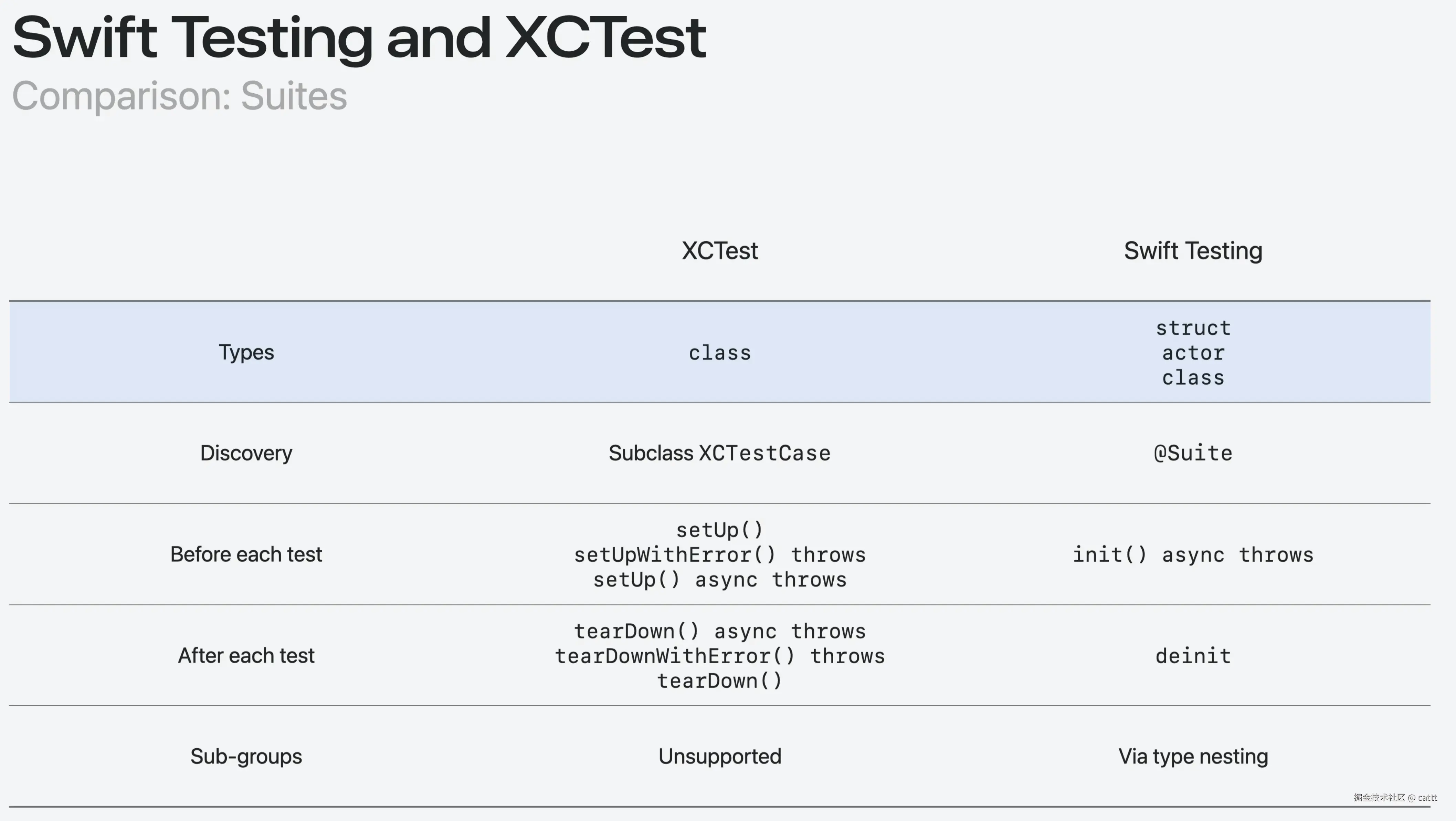This screenshot has height=821, width=1456.
Task: Select 'setUpWithError() throws' line
Action: [719, 555]
